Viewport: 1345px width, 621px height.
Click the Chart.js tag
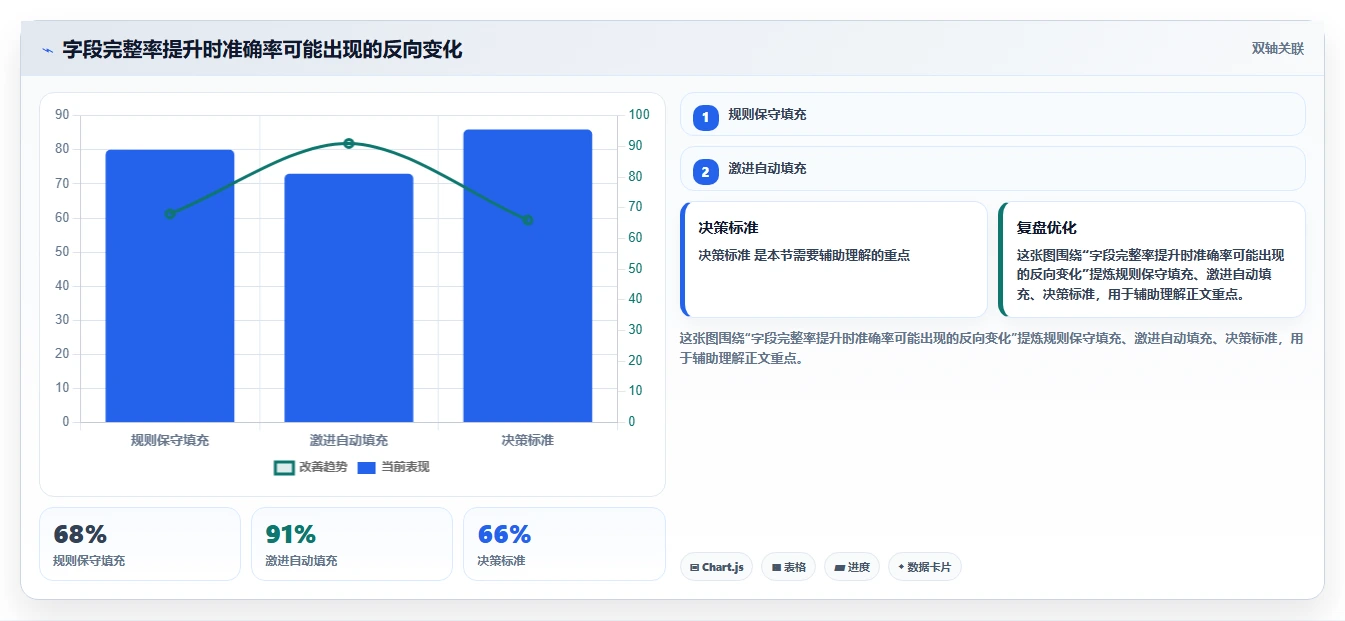coord(716,567)
